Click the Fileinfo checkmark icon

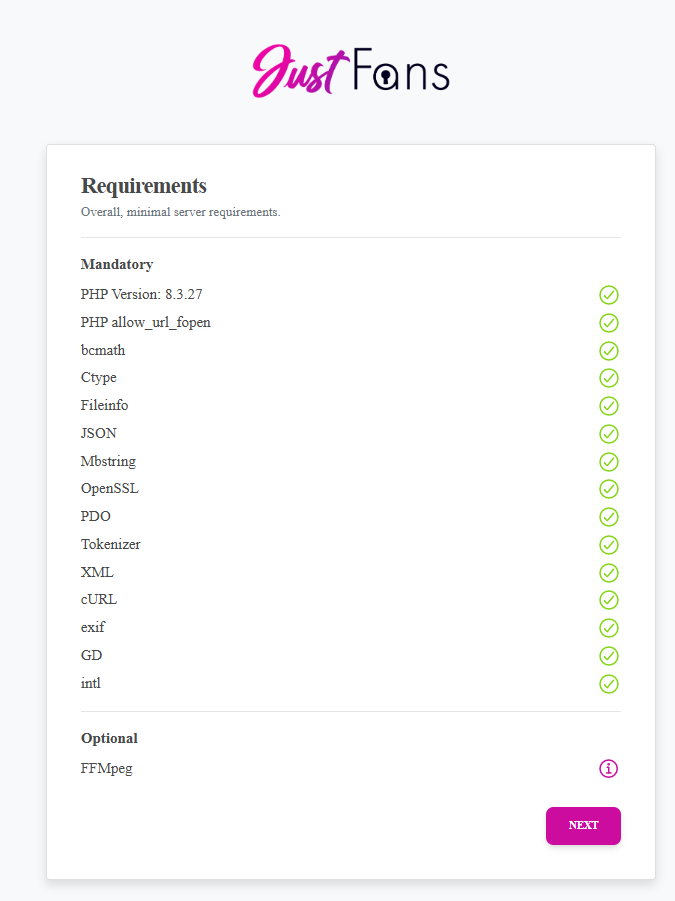click(609, 406)
